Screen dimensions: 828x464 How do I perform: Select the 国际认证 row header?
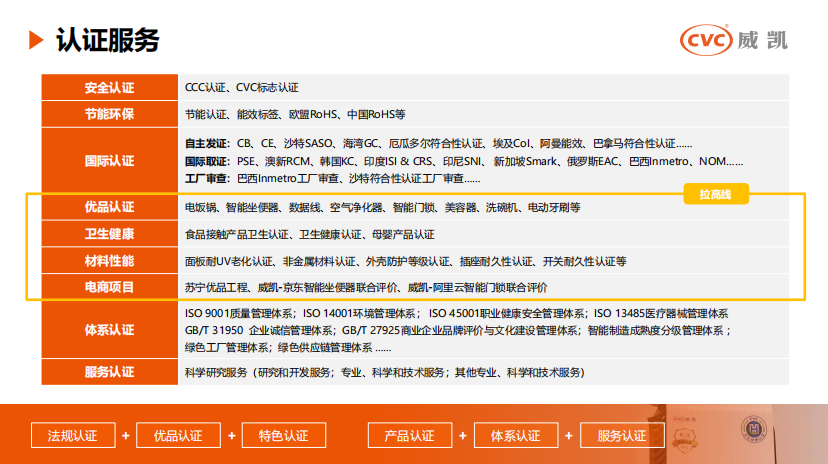(x=109, y=160)
